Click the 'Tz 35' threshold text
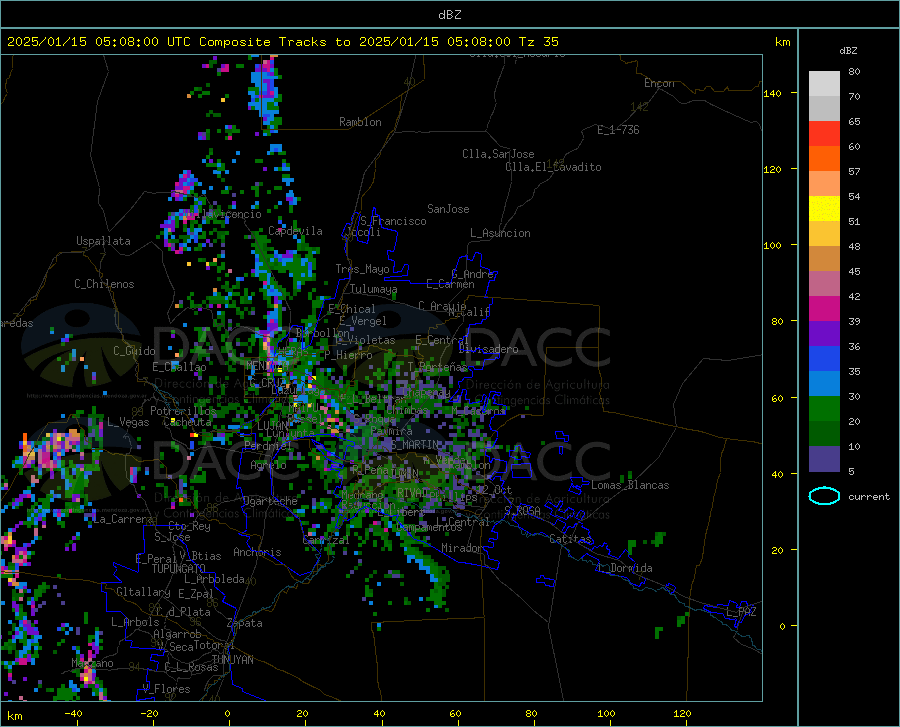The height and width of the screenshot is (727, 900). (x=538, y=41)
